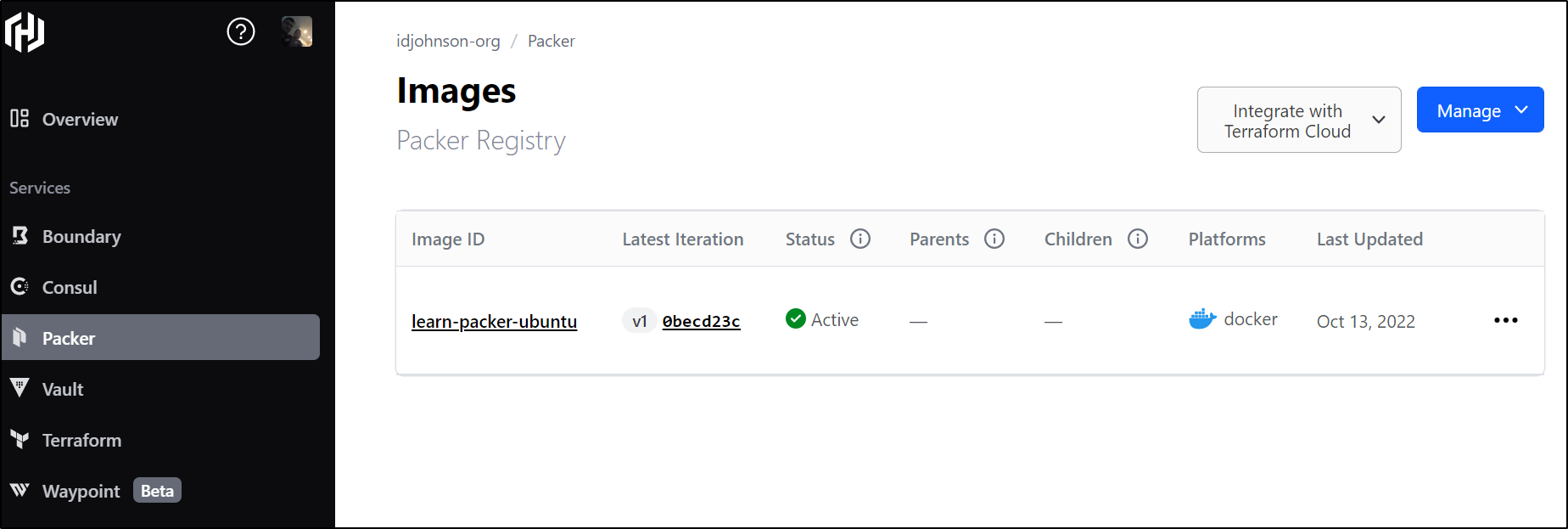Open iteration 0becd23c link
1568x529 pixels.
701,321
